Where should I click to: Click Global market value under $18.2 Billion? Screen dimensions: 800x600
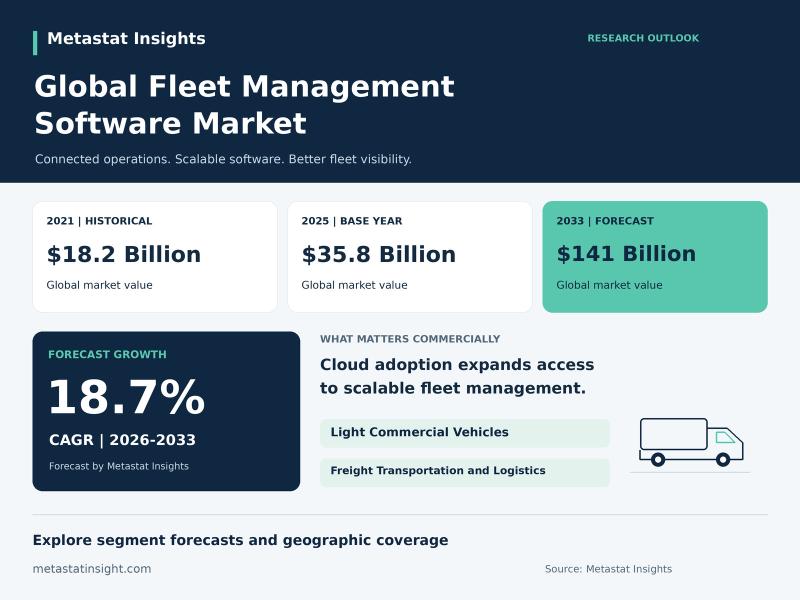tap(99, 285)
